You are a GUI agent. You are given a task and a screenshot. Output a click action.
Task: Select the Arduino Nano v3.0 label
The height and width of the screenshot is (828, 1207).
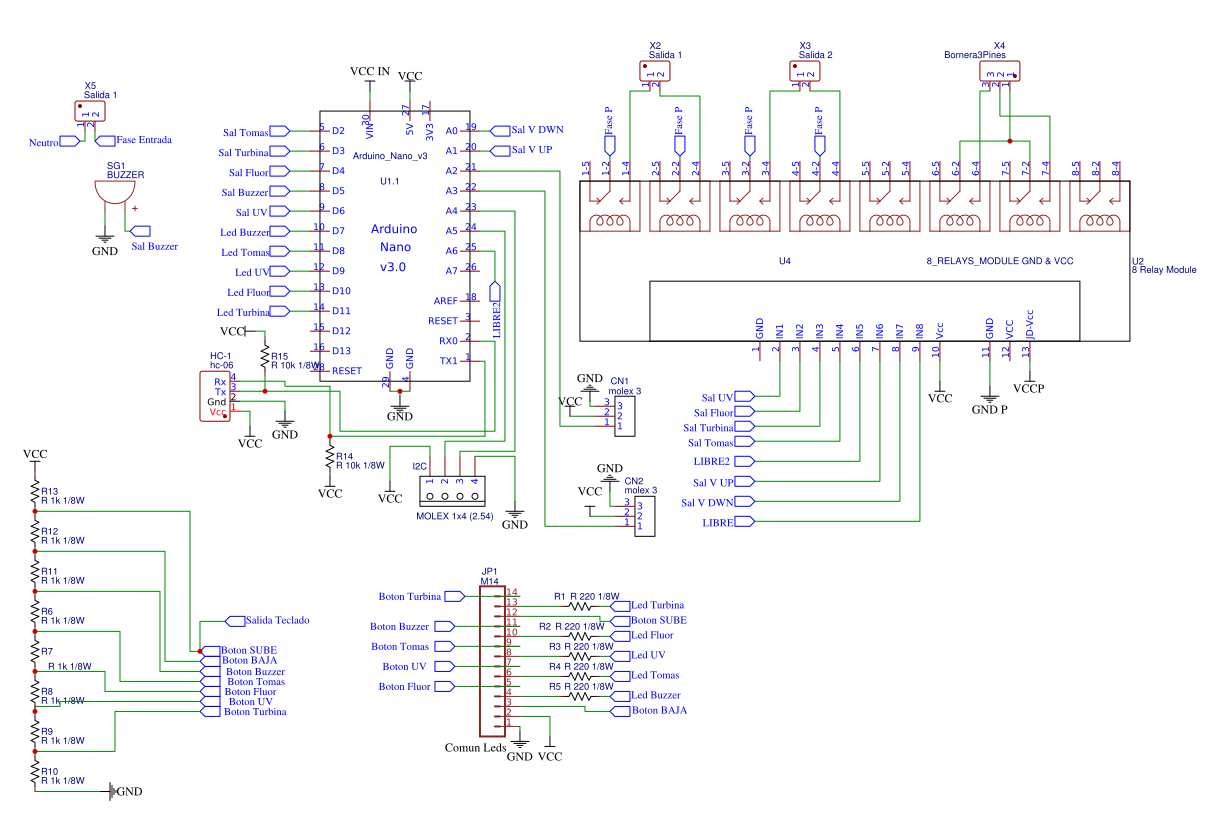coord(391,248)
